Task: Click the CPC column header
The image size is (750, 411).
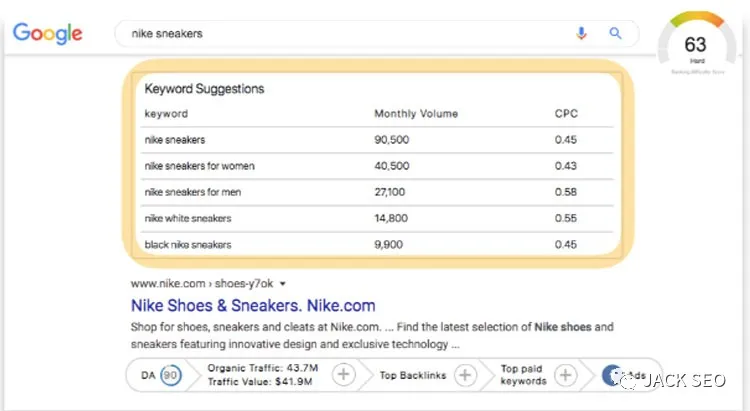Action: click(x=566, y=114)
